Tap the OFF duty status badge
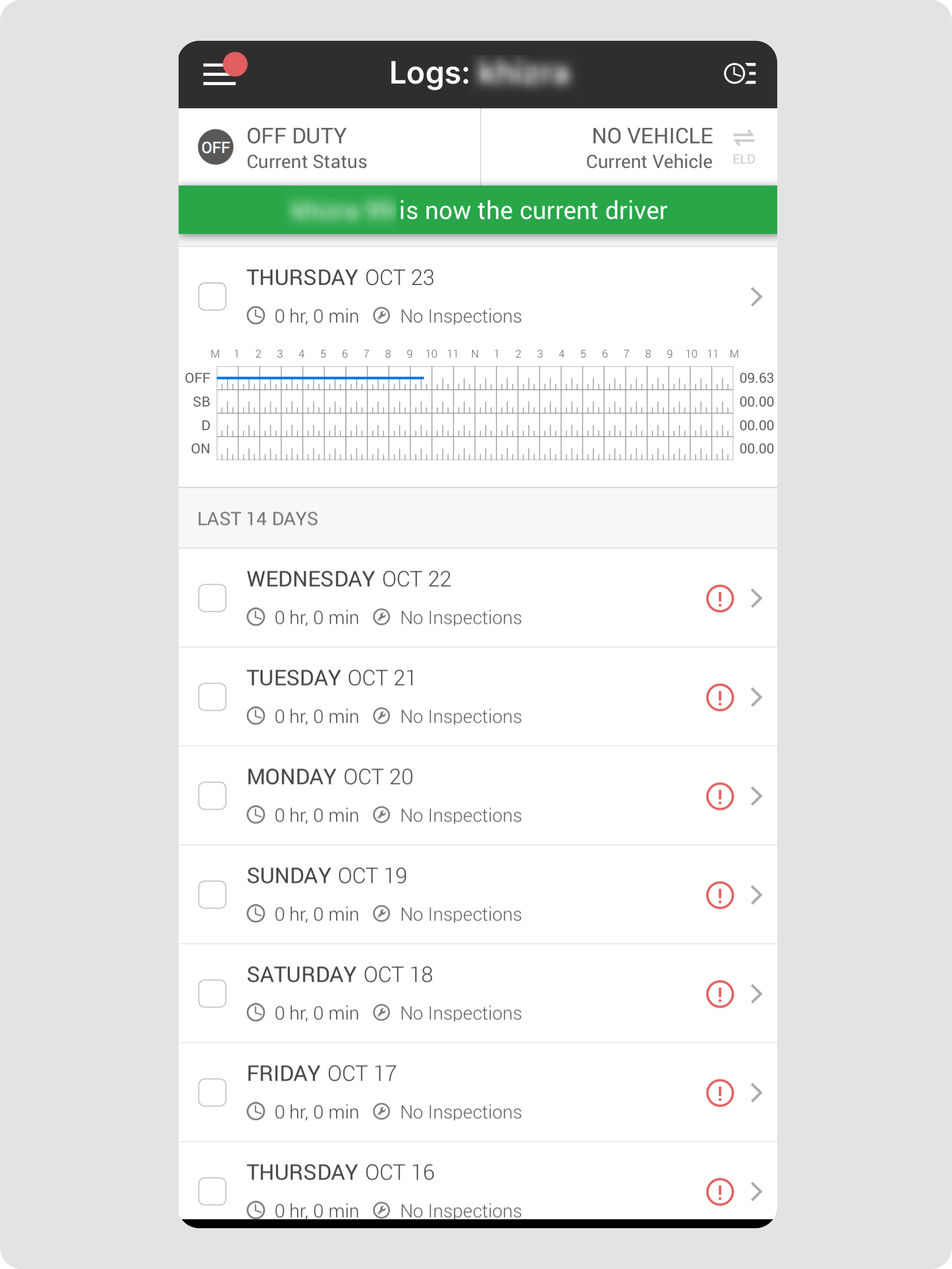 point(215,148)
